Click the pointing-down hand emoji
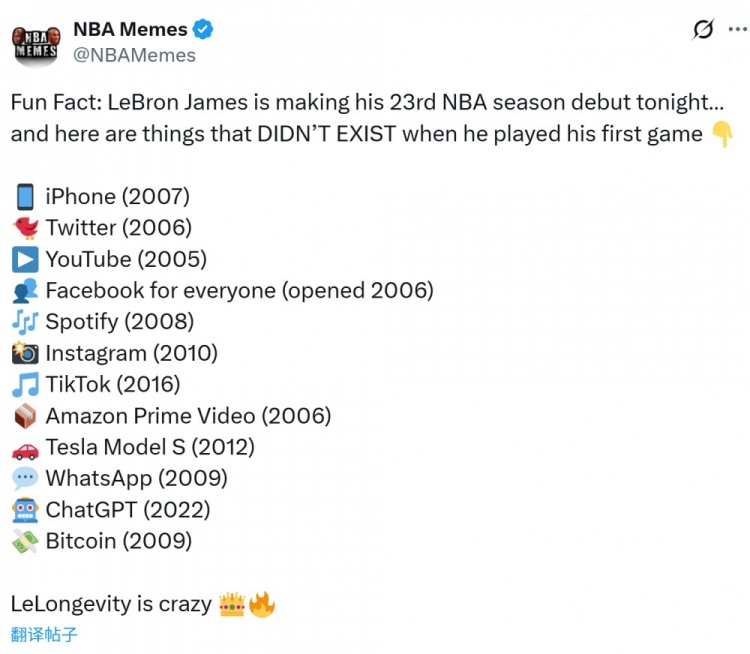The width and height of the screenshot is (750, 654). [722, 134]
